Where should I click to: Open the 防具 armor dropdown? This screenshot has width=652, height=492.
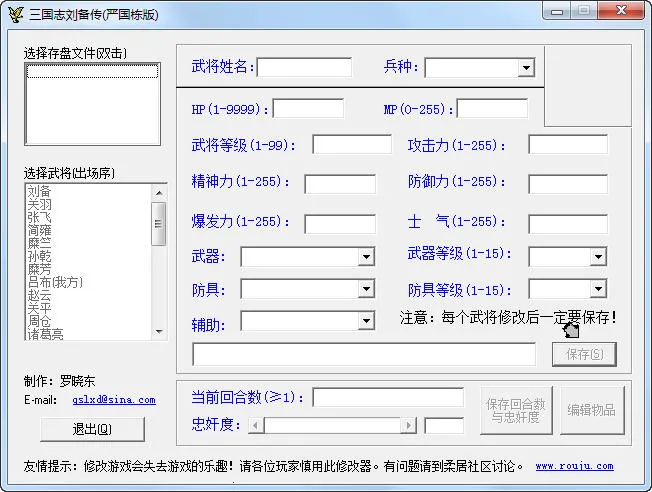point(366,290)
